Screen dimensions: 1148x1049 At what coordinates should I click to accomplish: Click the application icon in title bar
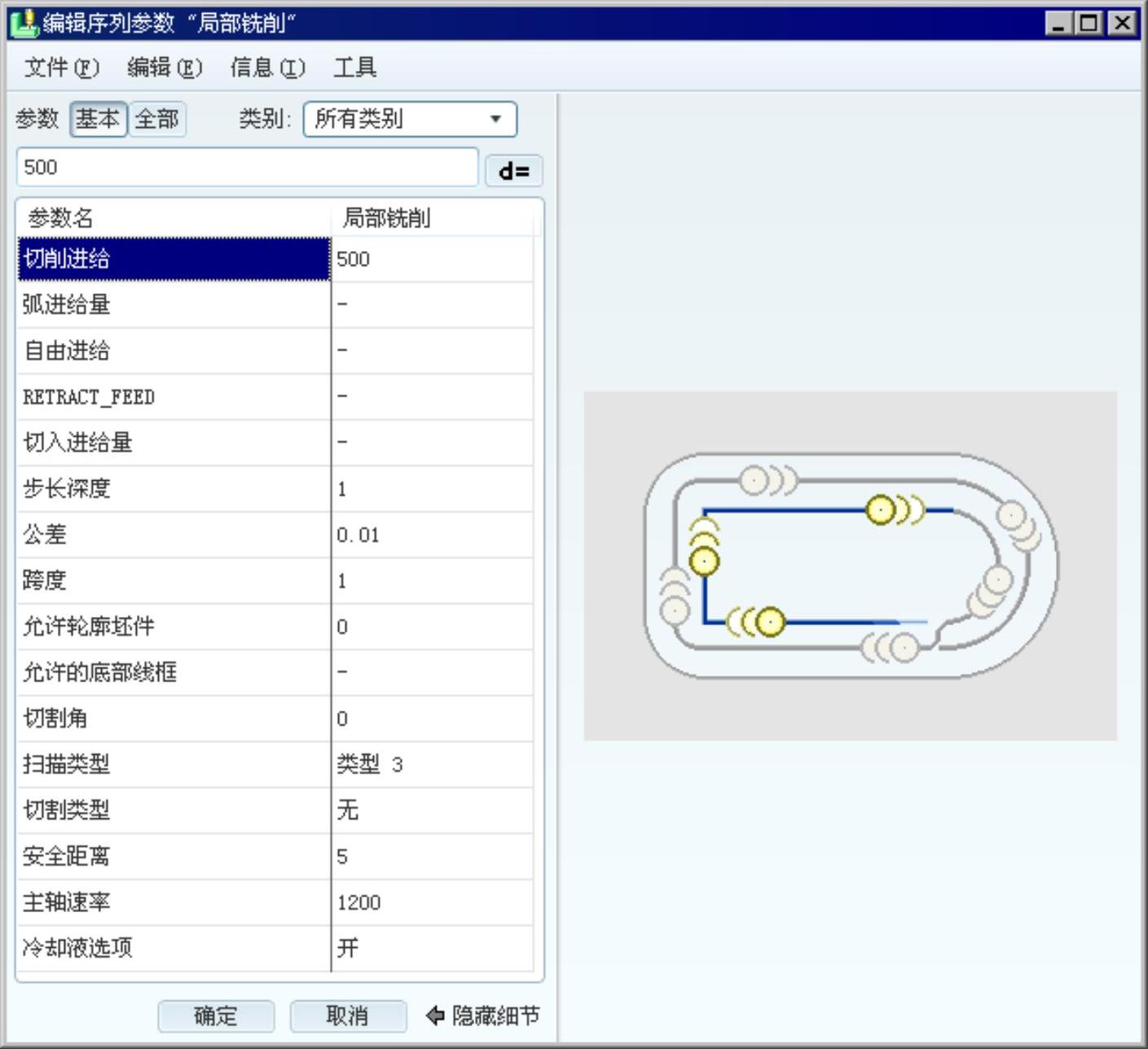[24, 23]
